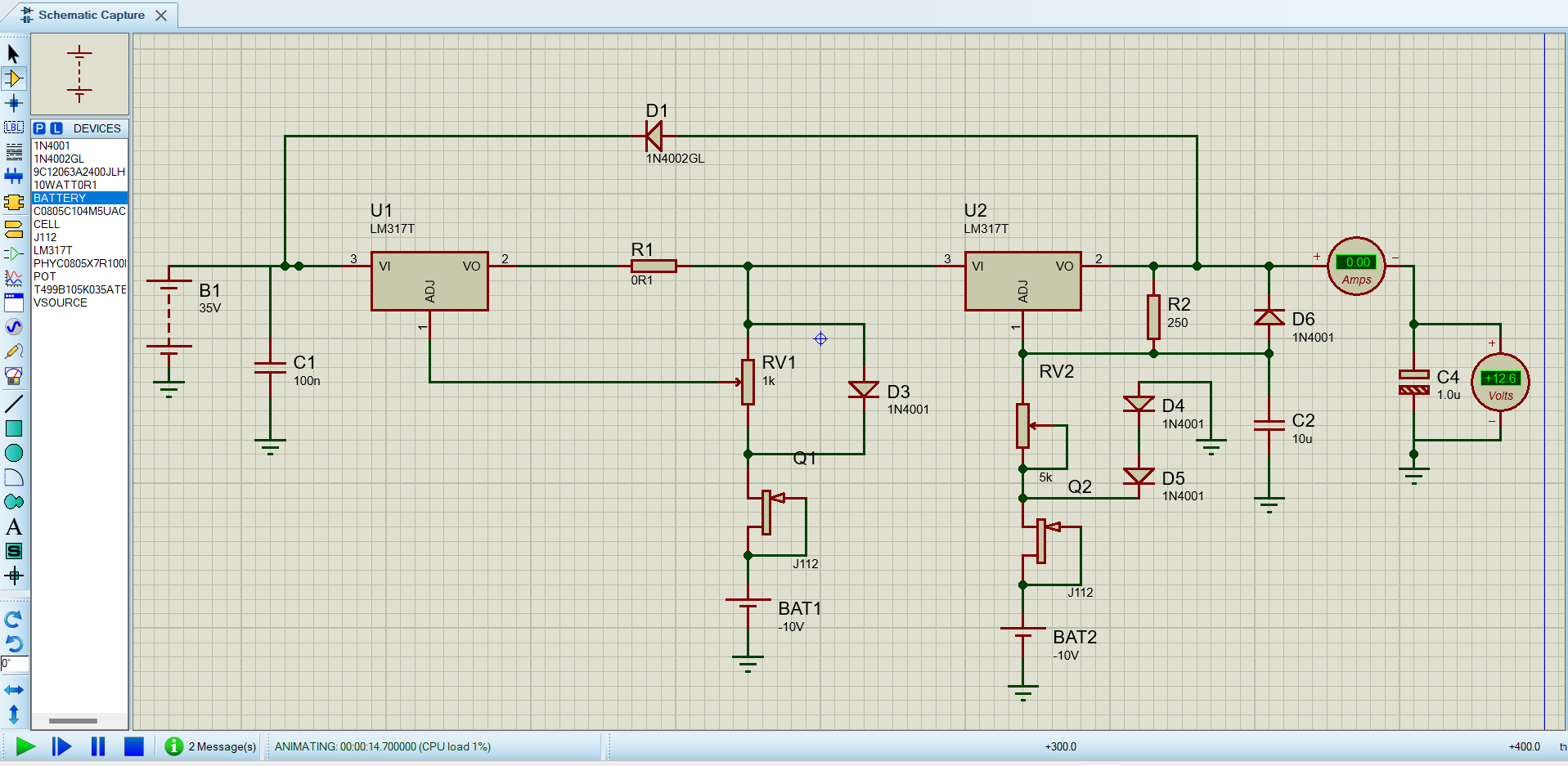1568x766 pixels.
Task: Open the 2 Message(s) simulation log
Action: pos(211,746)
